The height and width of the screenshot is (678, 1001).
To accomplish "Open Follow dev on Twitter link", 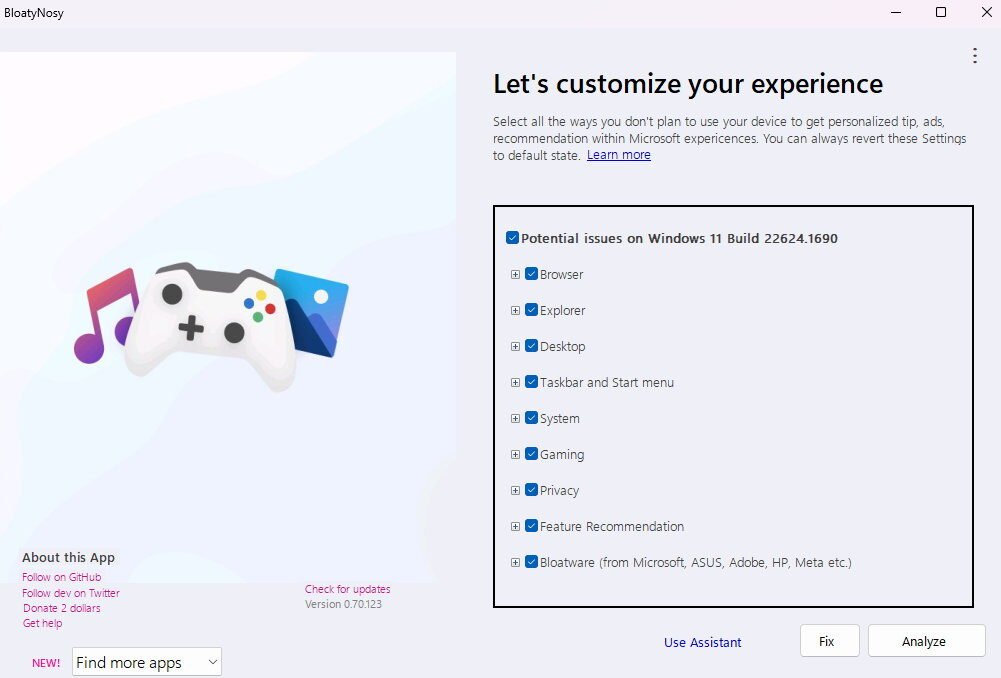I will click(x=70, y=593).
